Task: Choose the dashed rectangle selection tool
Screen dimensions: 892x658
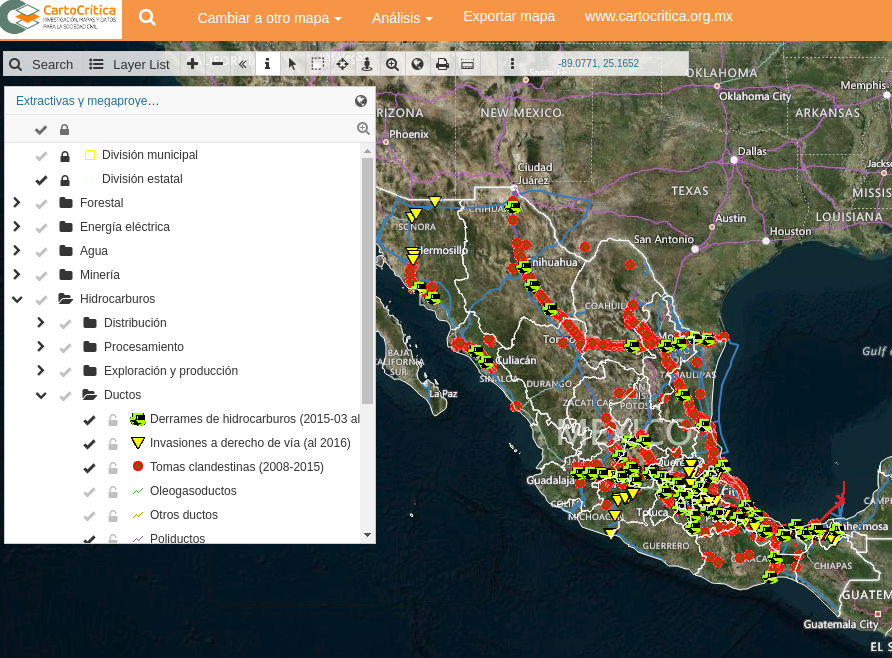Action: click(317, 64)
